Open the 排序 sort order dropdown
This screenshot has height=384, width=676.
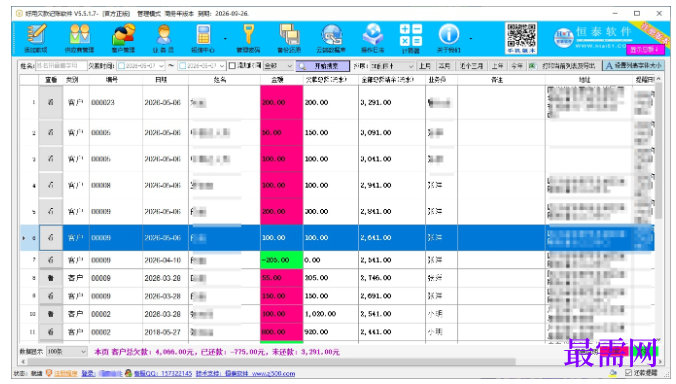(x=392, y=66)
